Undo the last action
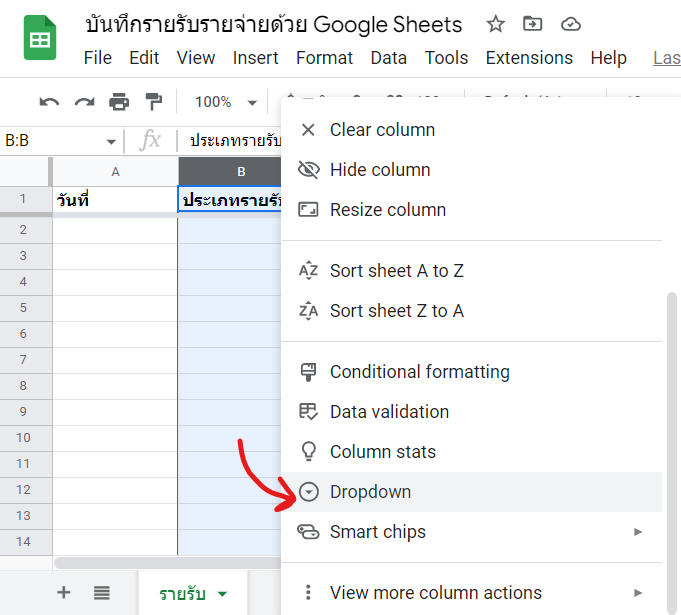 pos(49,102)
